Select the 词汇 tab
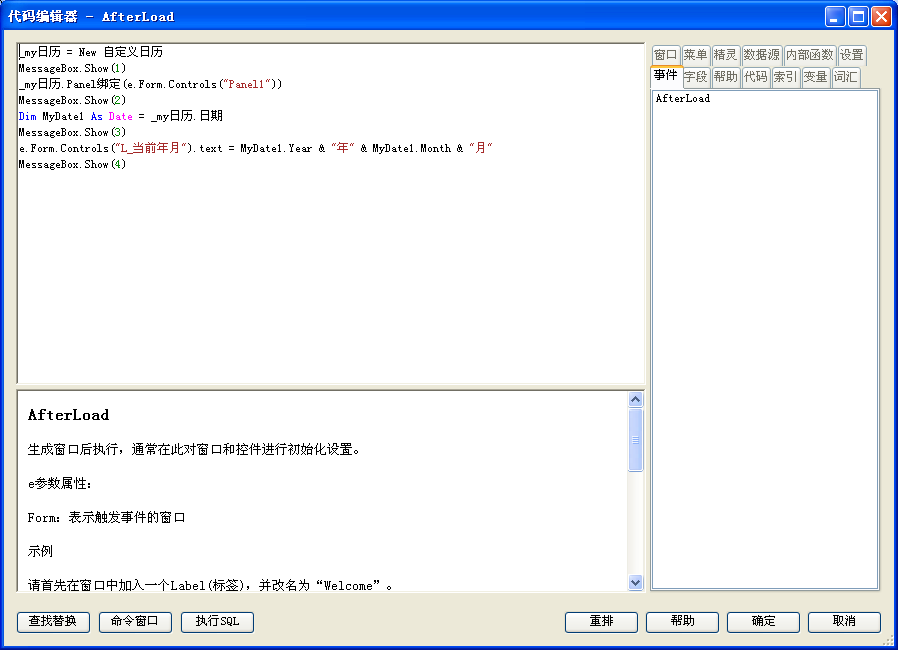 click(x=845, y=77)
